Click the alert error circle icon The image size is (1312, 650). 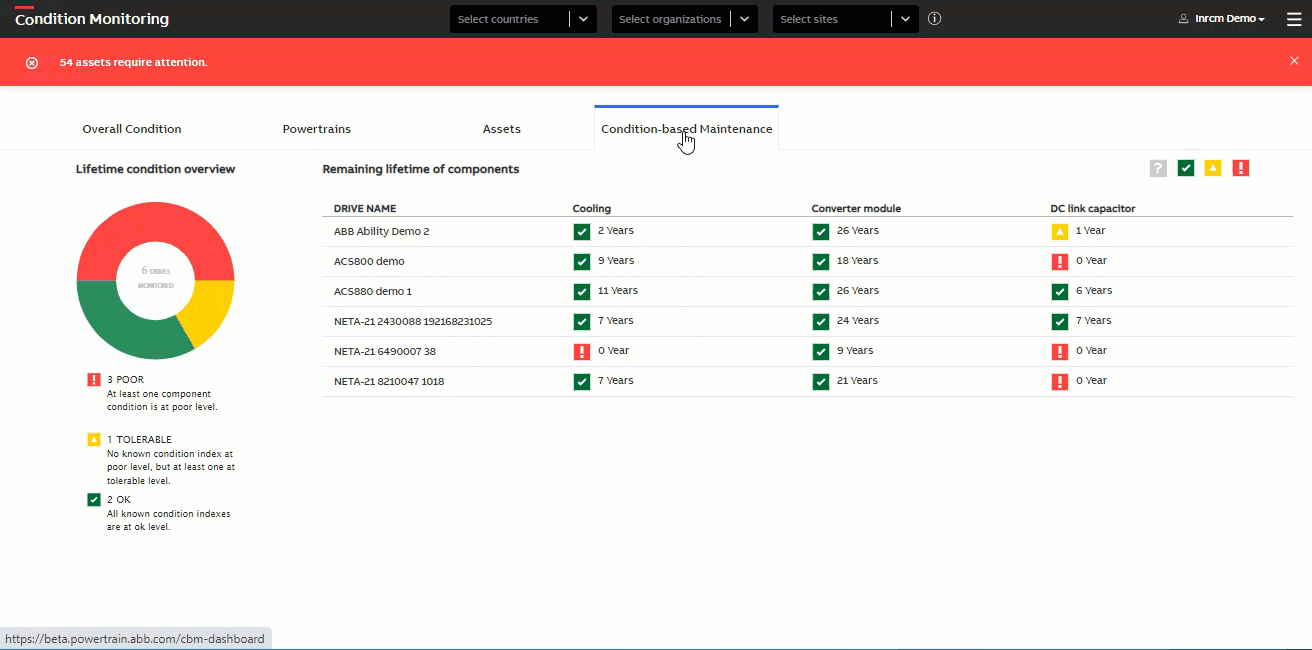click(x=32, y=62)
